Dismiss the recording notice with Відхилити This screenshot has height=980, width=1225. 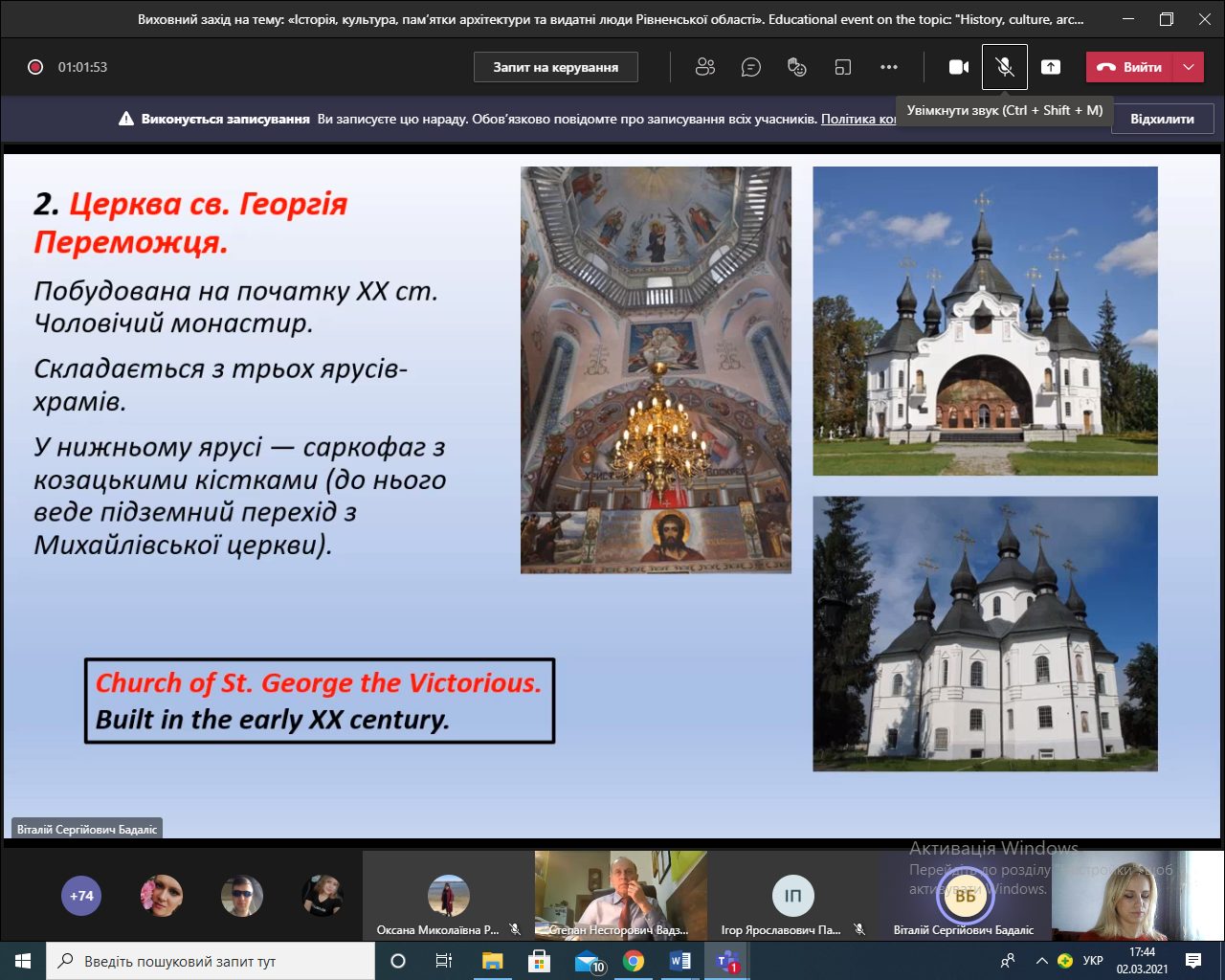coord(1162,119)
